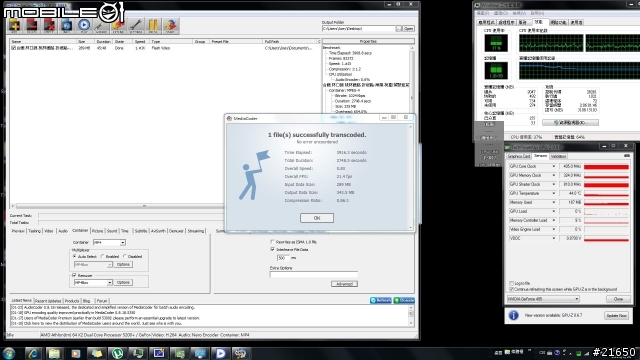This screenshot has width=640, height=360.
Task: Open Windows Explorer from the taskbar
Action: tap(54, 353)
